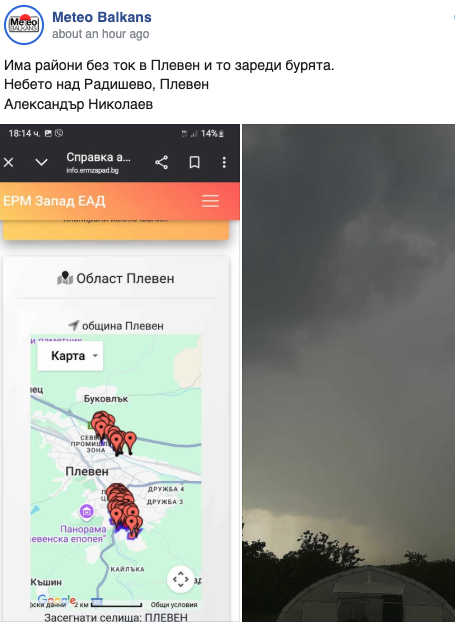Click the Панорама museum marker icon
455x623 pixels.
[x=87, y=511]
